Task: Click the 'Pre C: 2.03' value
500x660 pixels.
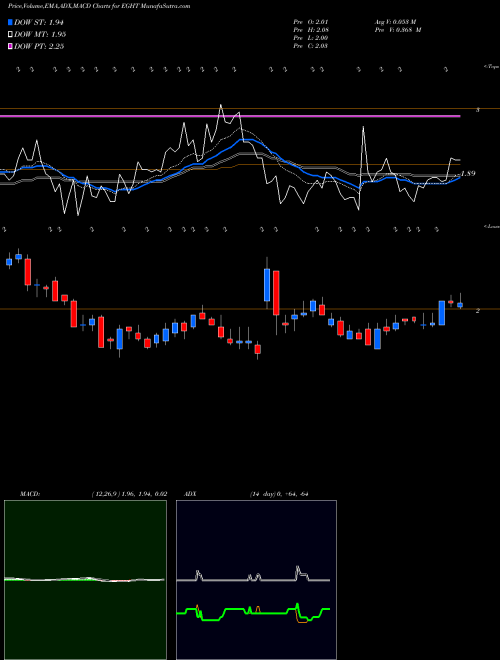Action: [311, 46]
